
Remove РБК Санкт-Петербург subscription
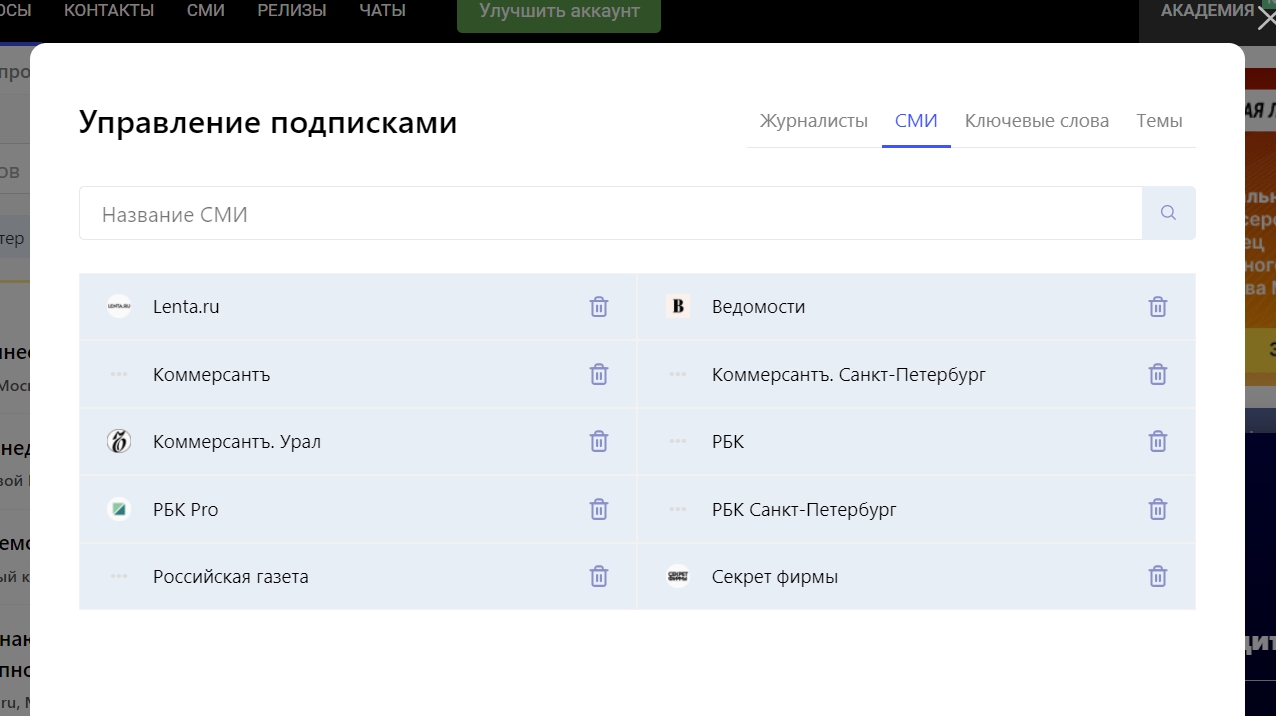pos(1157,509)
